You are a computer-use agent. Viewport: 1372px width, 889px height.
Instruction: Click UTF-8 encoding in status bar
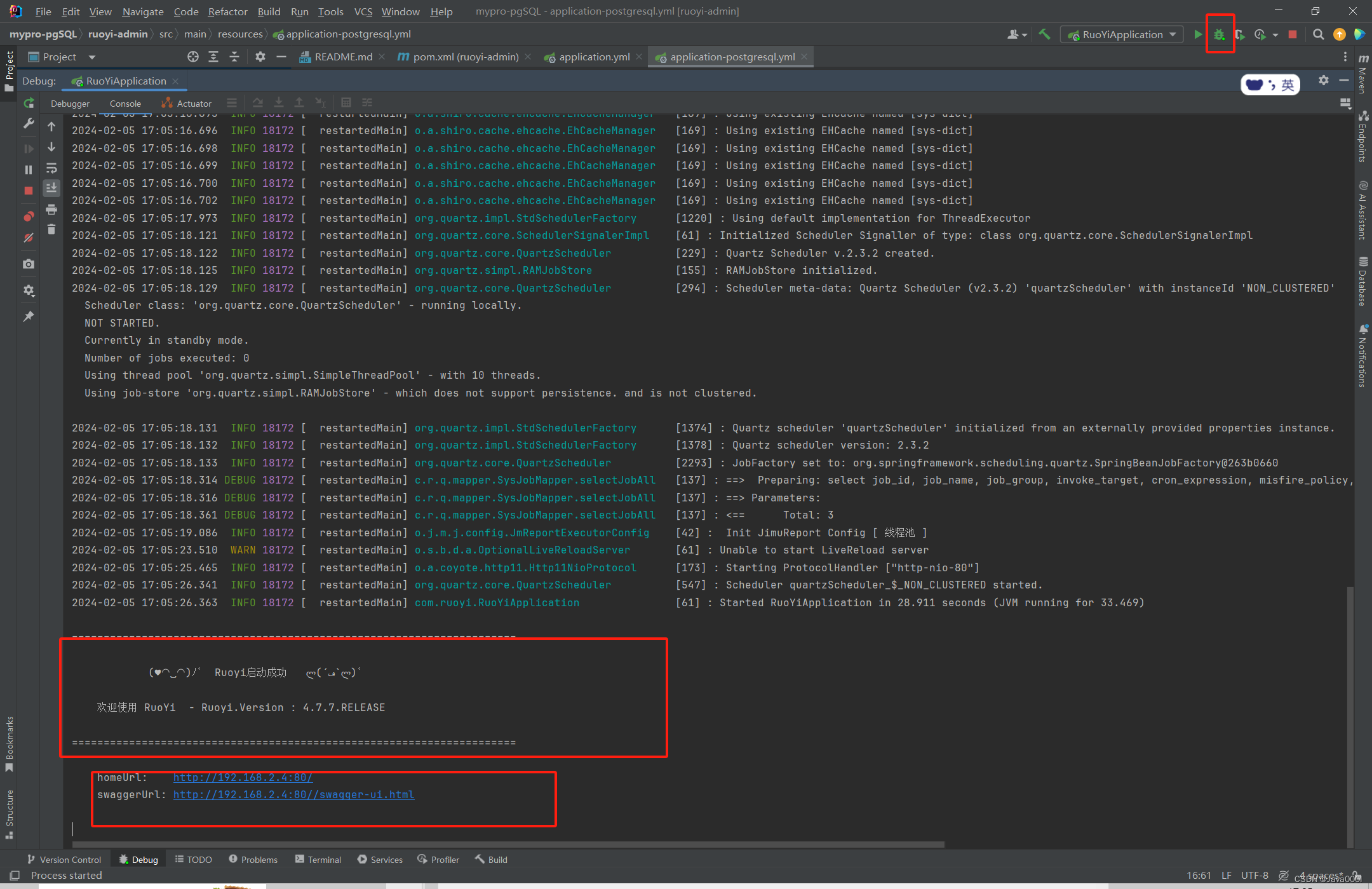[x=1254, y=875]
